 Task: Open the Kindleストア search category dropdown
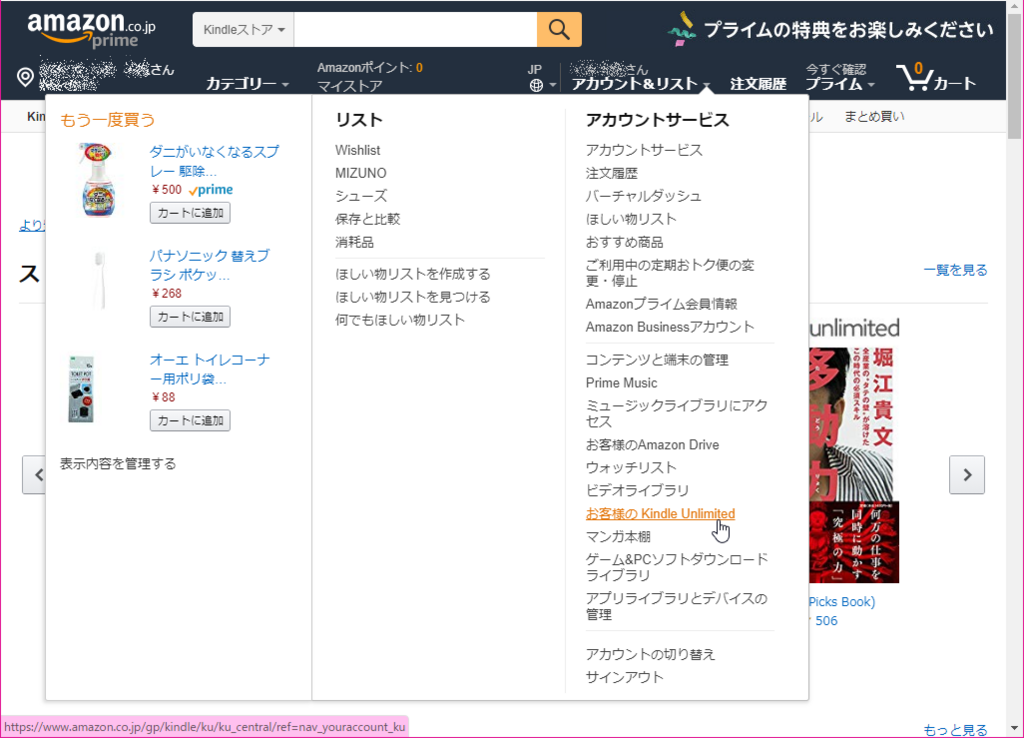click(244, 29)
